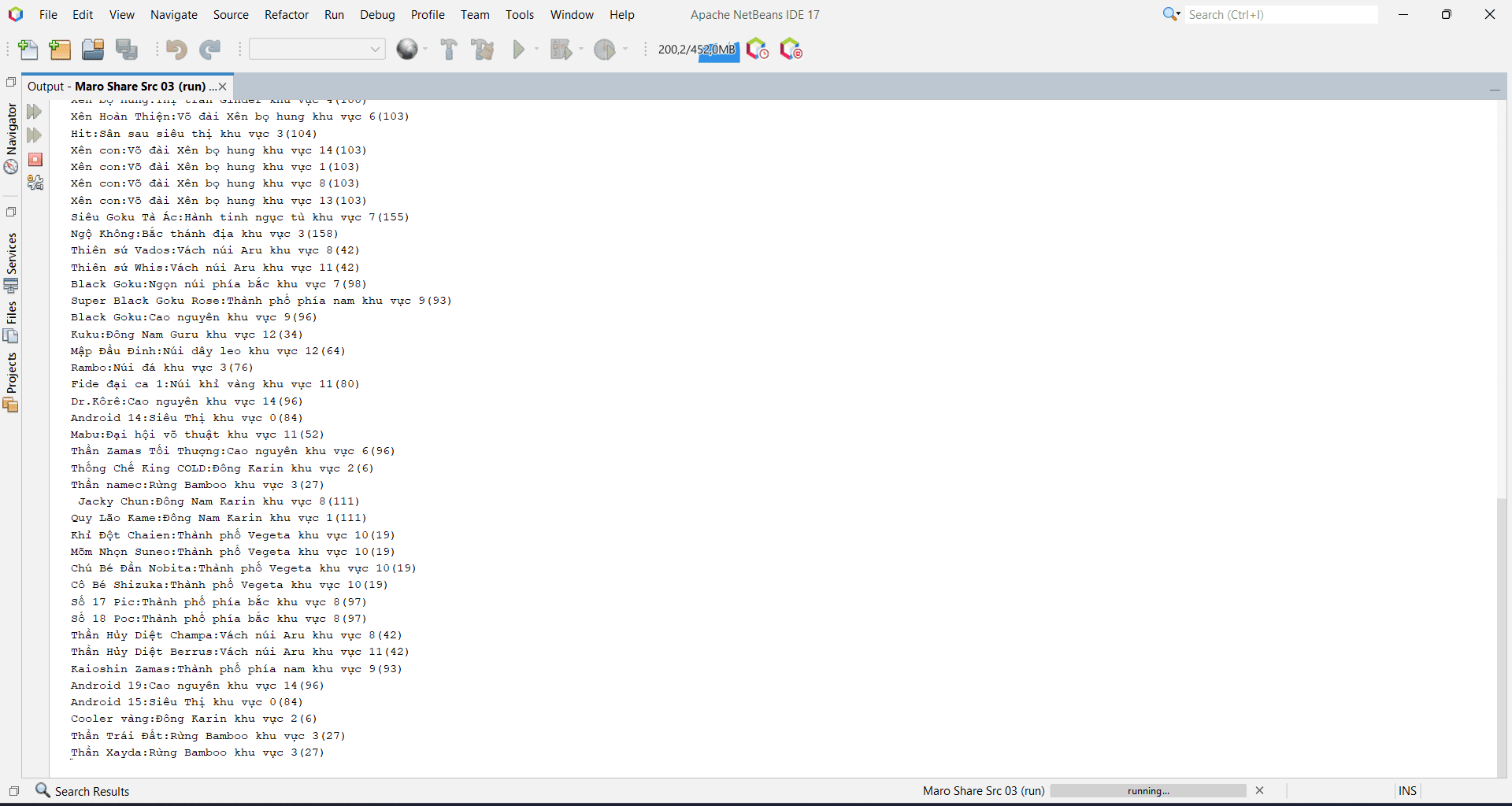Click the Redo arrow icon

(210, 50)
